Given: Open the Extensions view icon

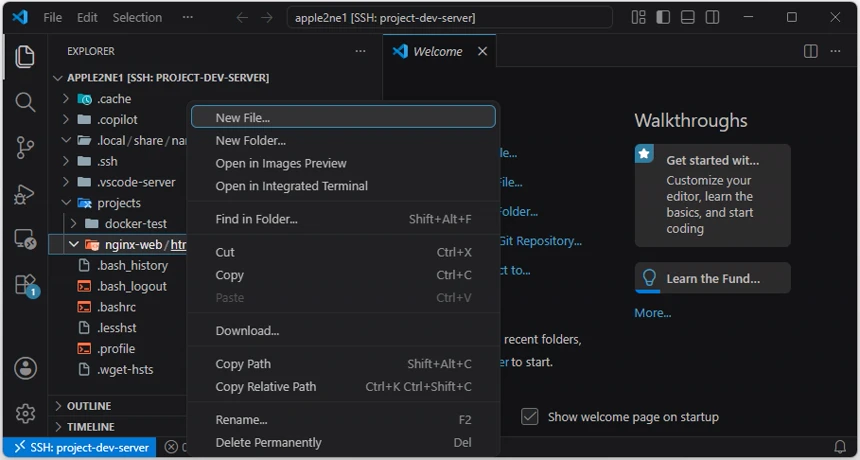Looking at the screenshot, I should 25,285.
